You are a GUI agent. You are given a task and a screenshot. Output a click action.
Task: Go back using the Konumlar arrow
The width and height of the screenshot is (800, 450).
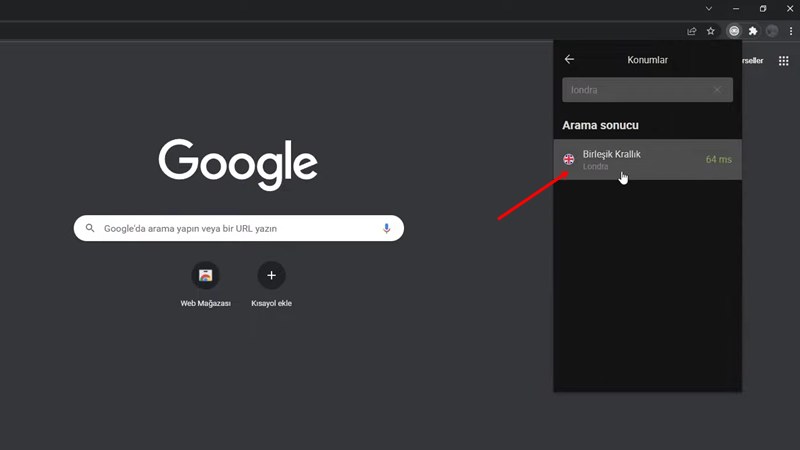(569, 60)
